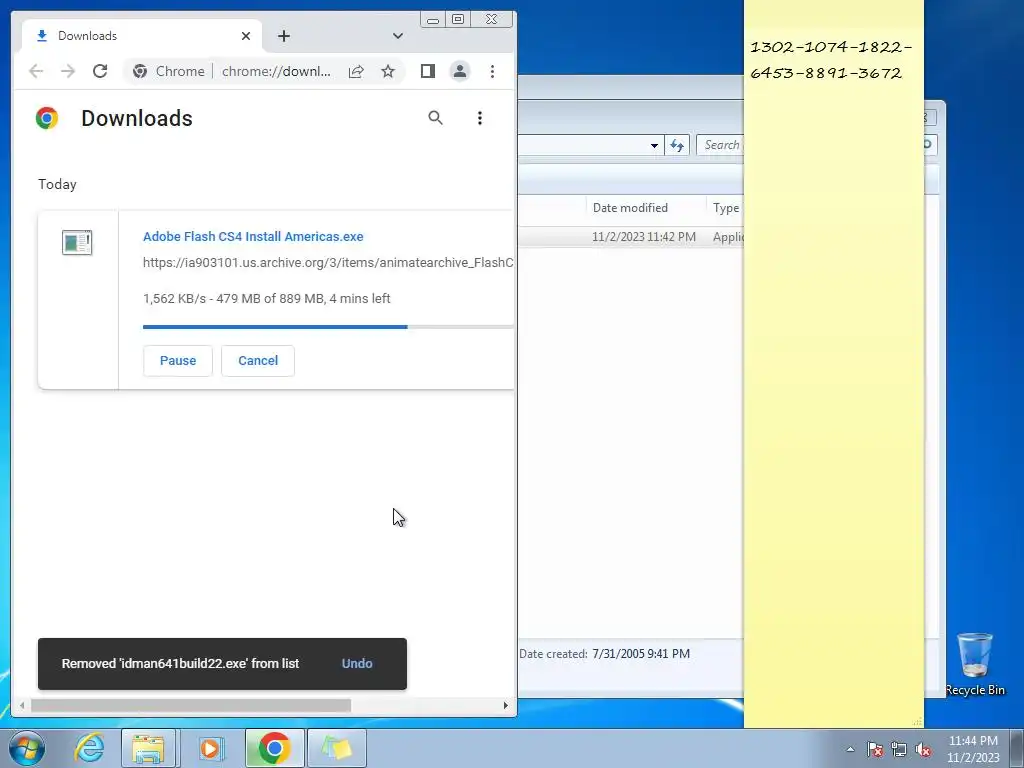Bookmark this tab with the star icon
This screenshot has width=1024, height=768.
point(388,71)
